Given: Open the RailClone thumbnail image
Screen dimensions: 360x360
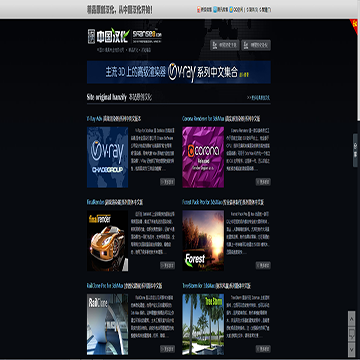Looking at the screenshot, I should point(107,324).
